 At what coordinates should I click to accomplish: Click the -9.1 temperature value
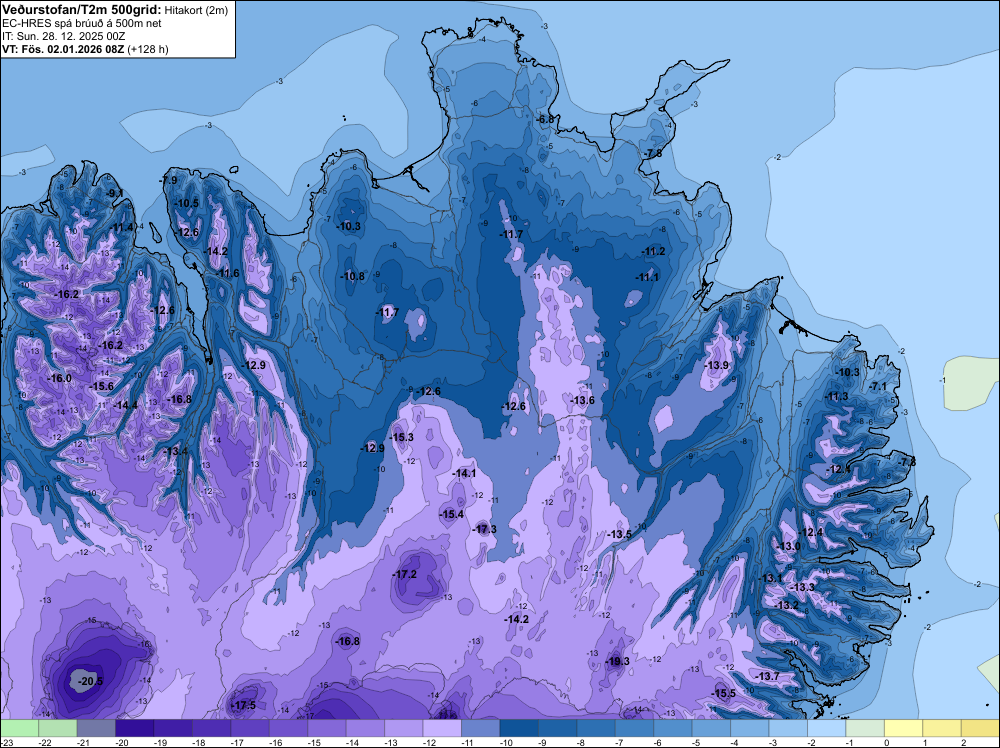(x=115, y=193)
